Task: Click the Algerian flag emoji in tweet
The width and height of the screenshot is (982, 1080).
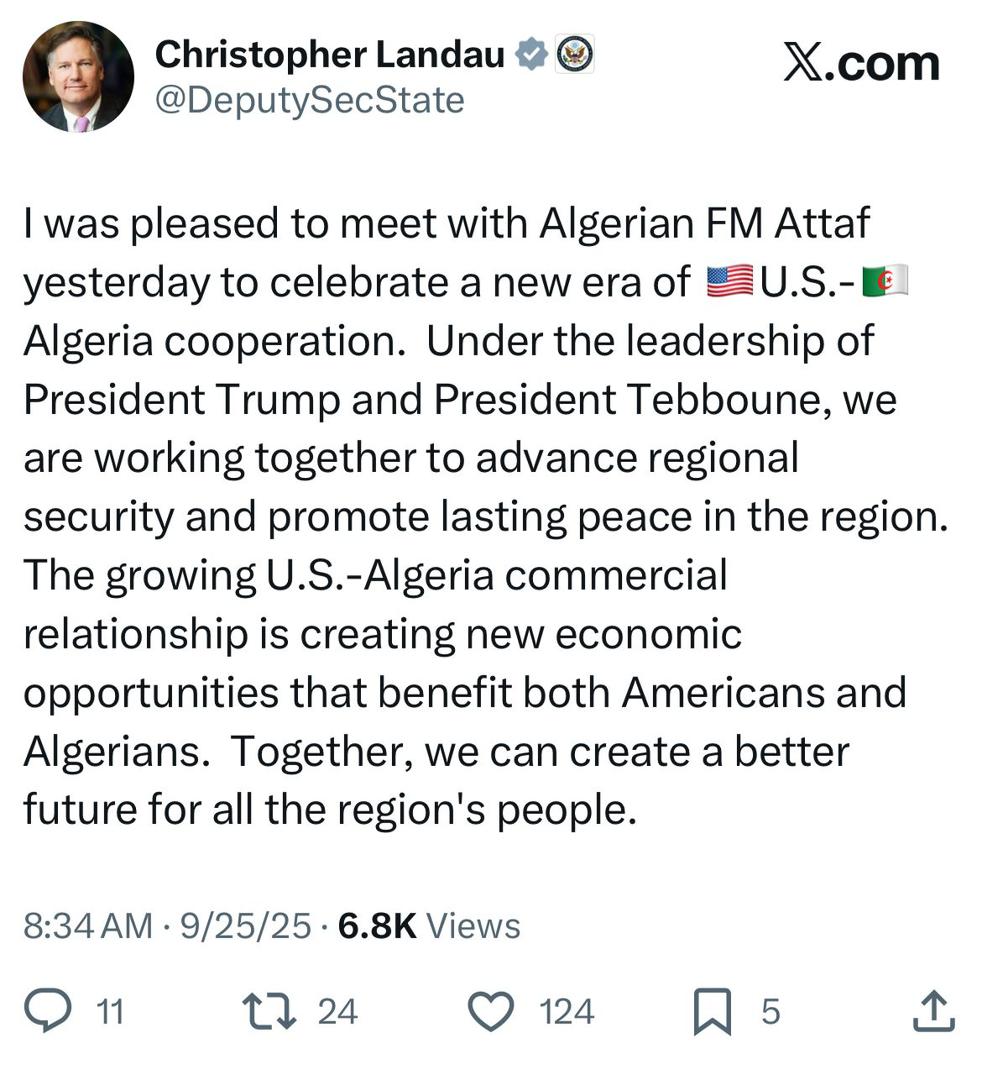Action: point(885,284)
